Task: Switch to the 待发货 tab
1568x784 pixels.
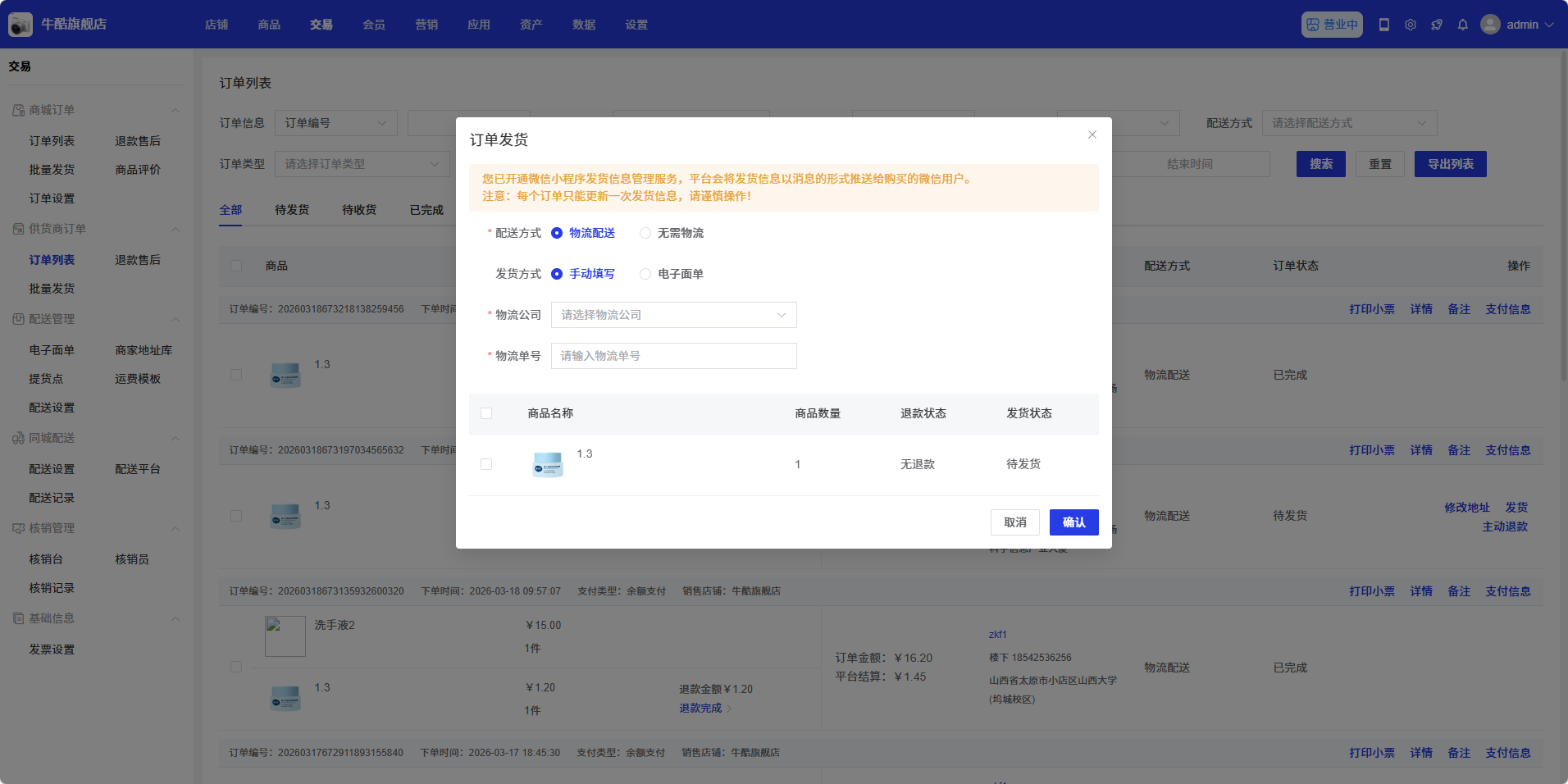Action: coord(292,210)
